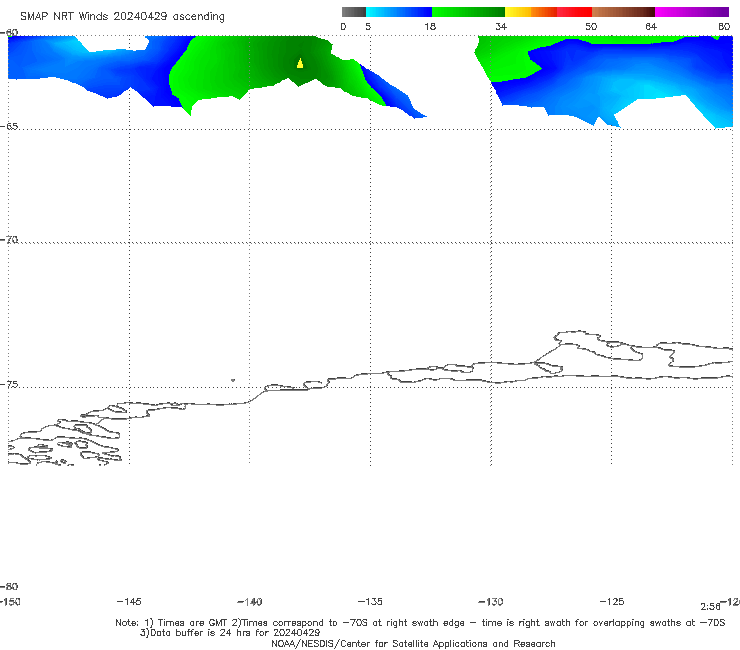This screenshot has height=650, width=740.
Task: Pick the red segment of the color bar
Action: click(x=574, y=12)
